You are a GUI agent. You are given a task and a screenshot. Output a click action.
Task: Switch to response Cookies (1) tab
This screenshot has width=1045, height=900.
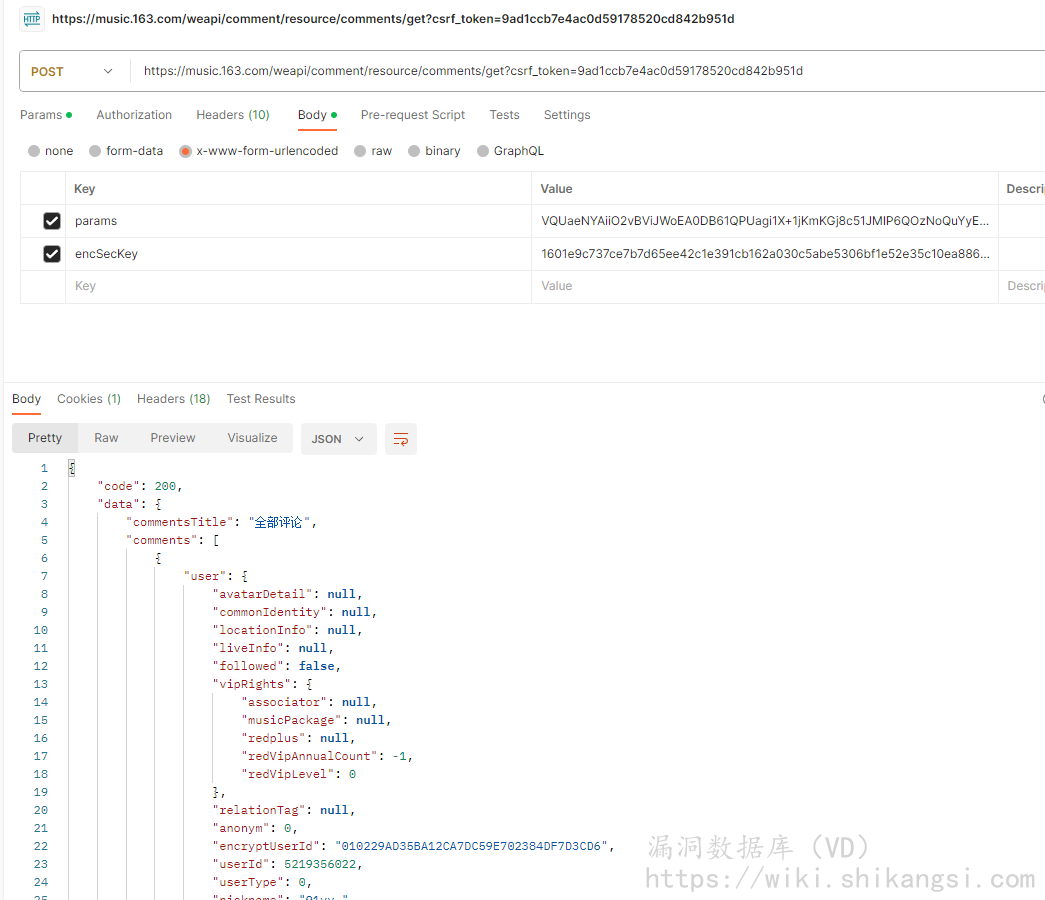[89, 399]
